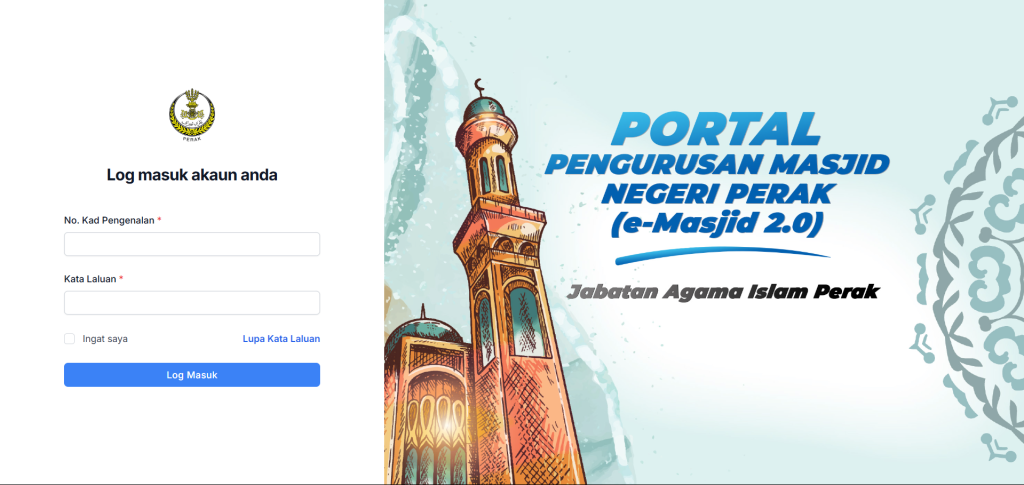The image size is (1024, 485).
Task: Click the "(e-Masjid 2.0)" banner text
Action: coord(716,223)
